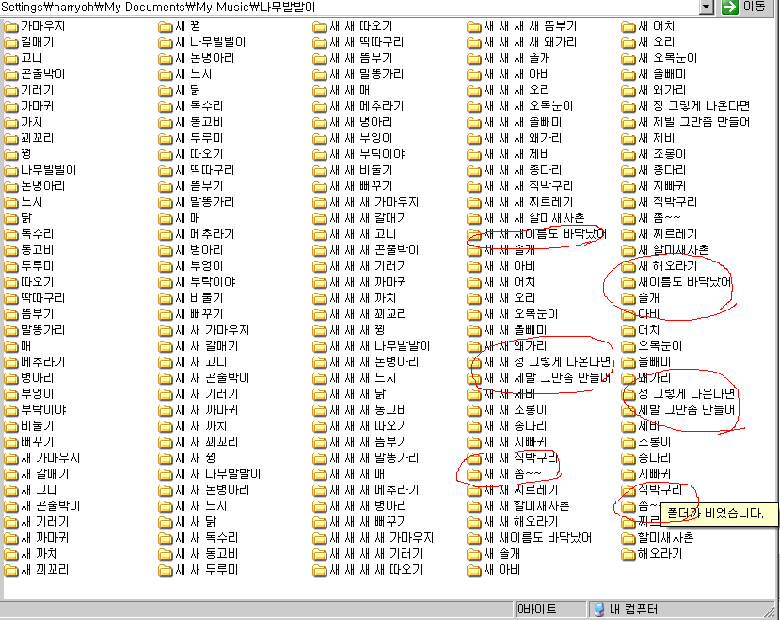Select the 기러기 folder icon
This screenshot has height=620, width=780.
pyautogui.click(x=11, y=90)
